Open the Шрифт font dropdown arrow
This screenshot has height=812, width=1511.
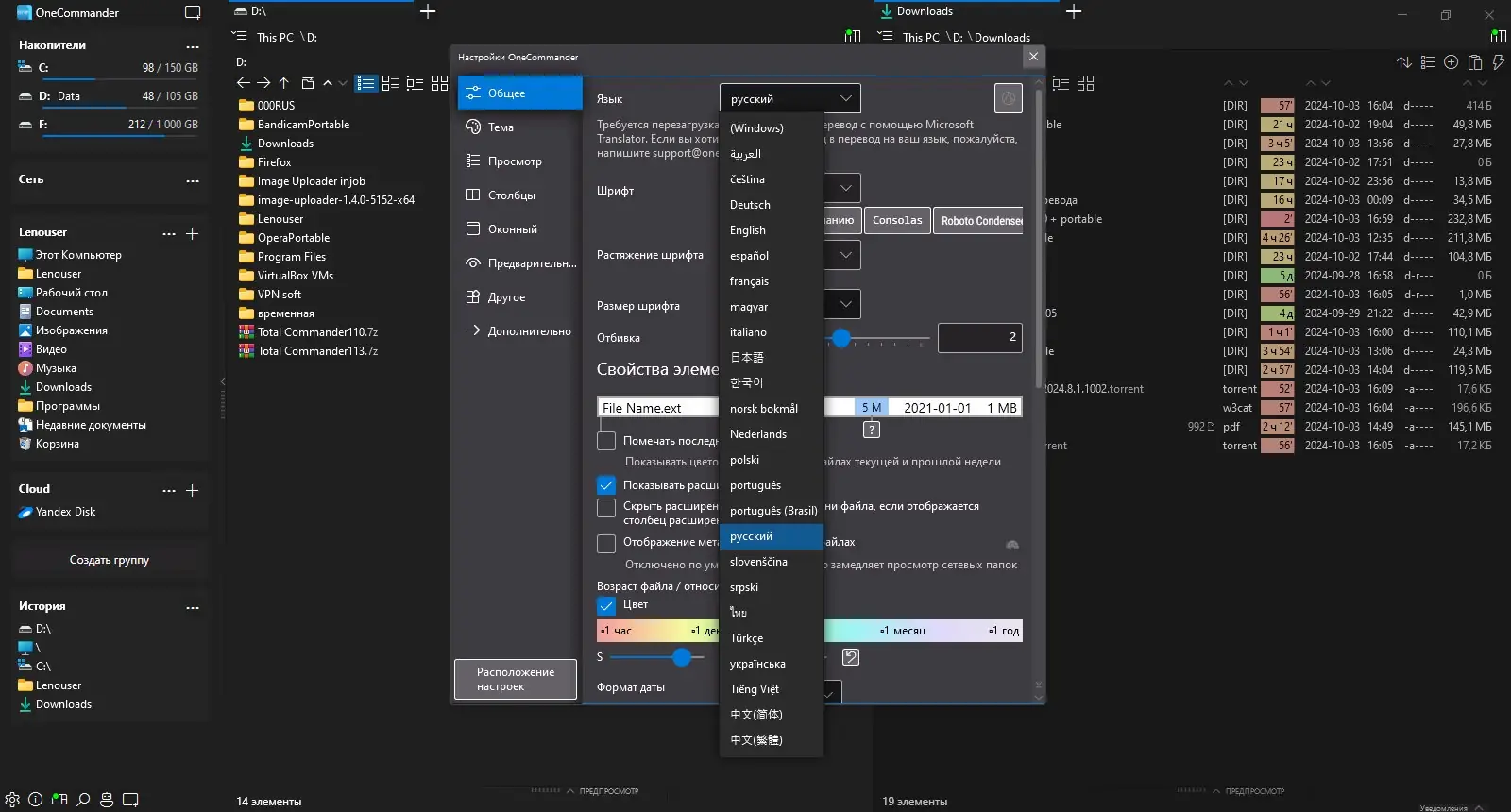(x=845, y=188)
